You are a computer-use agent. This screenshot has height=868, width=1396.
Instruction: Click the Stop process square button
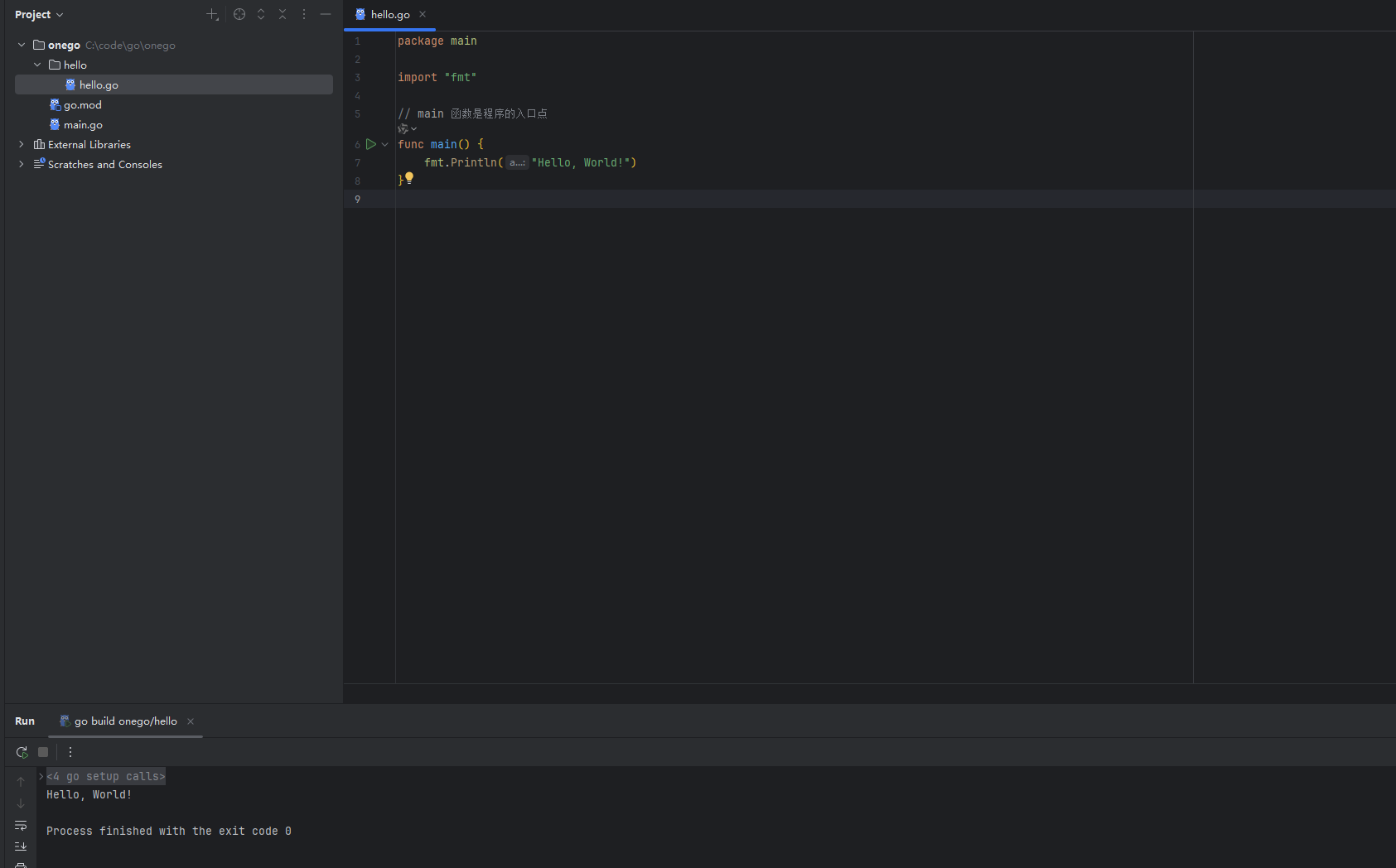[x=43, y=752]
